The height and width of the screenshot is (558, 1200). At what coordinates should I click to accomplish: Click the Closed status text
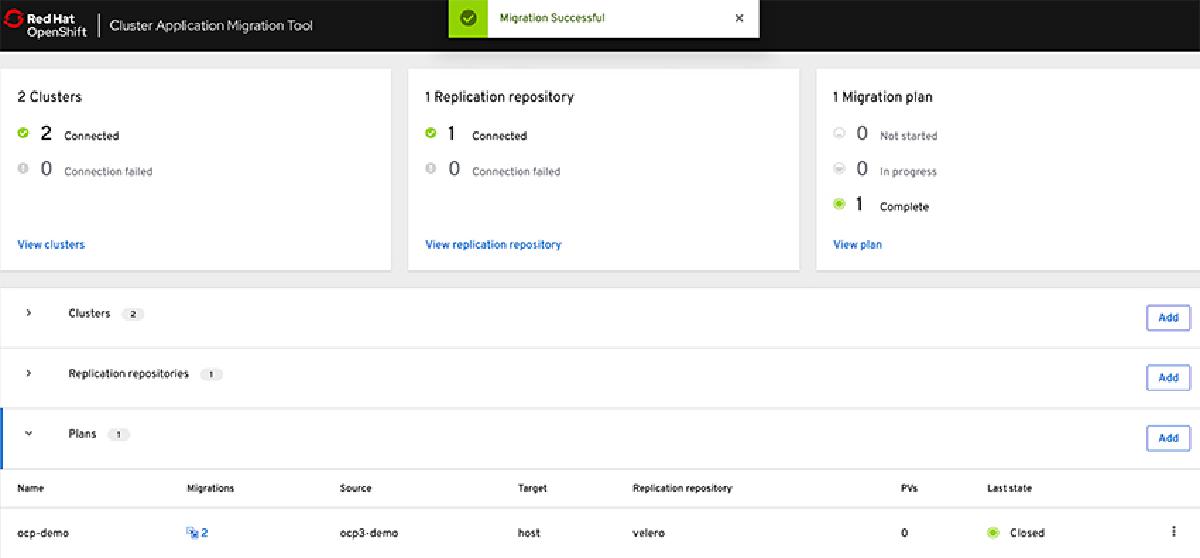pos(1027,533)
